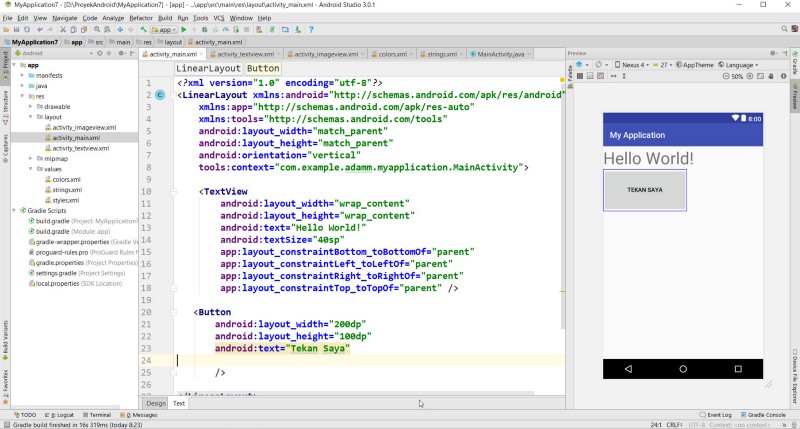Open the app run configuration dropdown
This screenshot has width=800, height=429.
164,30
